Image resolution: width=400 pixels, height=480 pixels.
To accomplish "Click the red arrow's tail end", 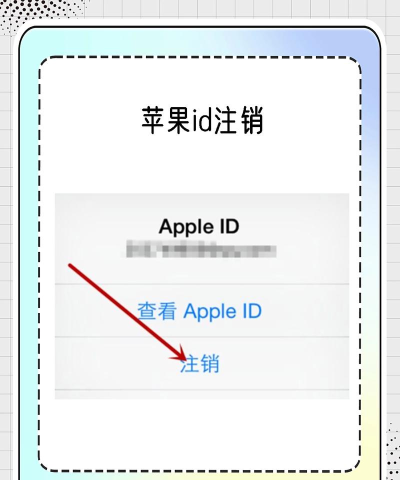I will [x=70, y=266].
